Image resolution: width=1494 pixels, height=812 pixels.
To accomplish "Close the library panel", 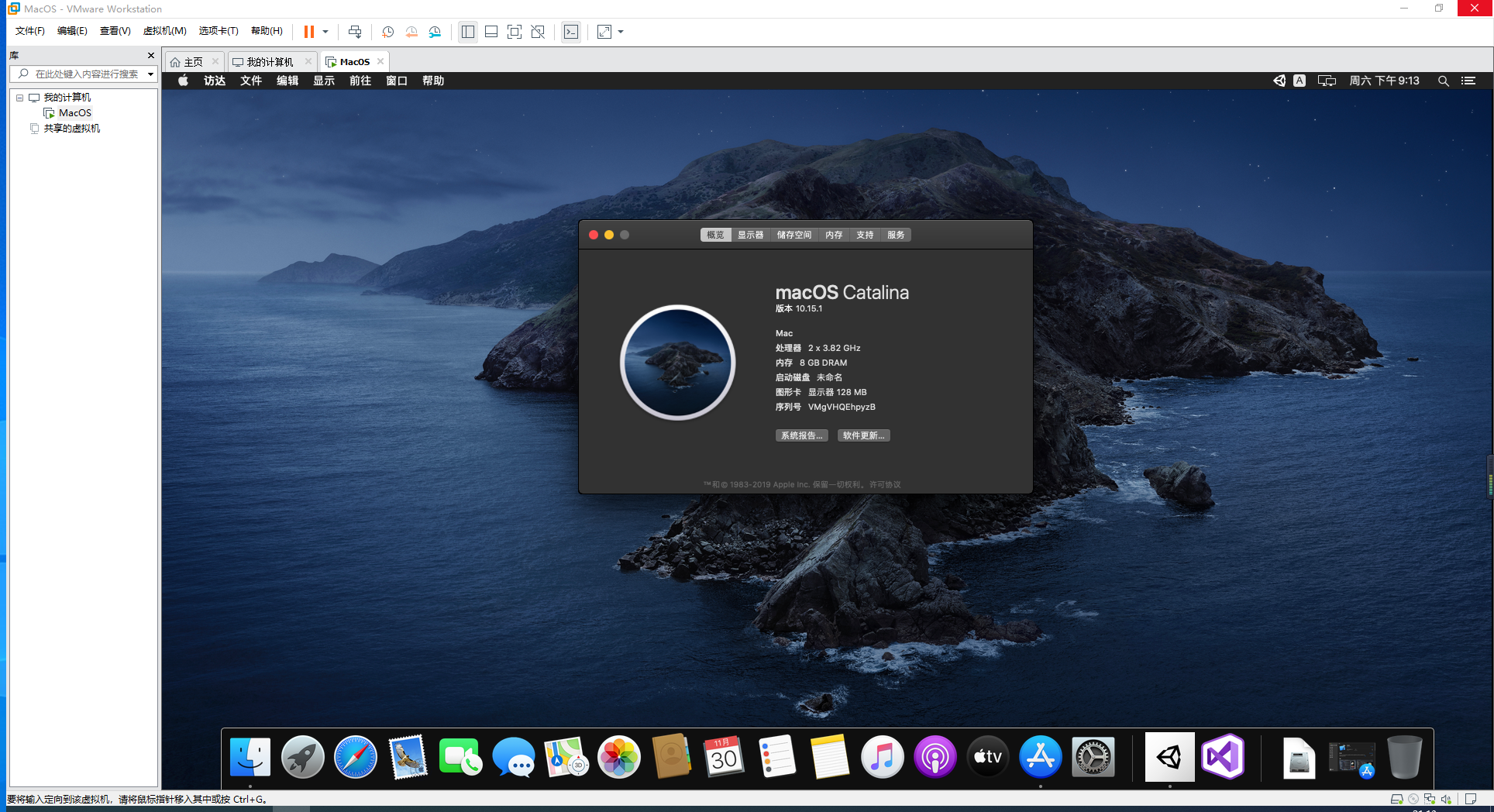I will click(151, 56).
